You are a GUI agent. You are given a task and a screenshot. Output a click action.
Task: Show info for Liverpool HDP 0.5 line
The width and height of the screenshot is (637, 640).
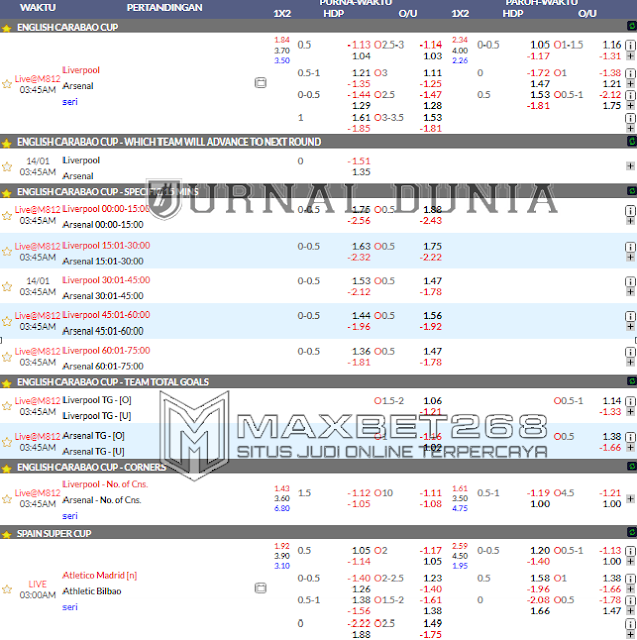tap(630, 45)
